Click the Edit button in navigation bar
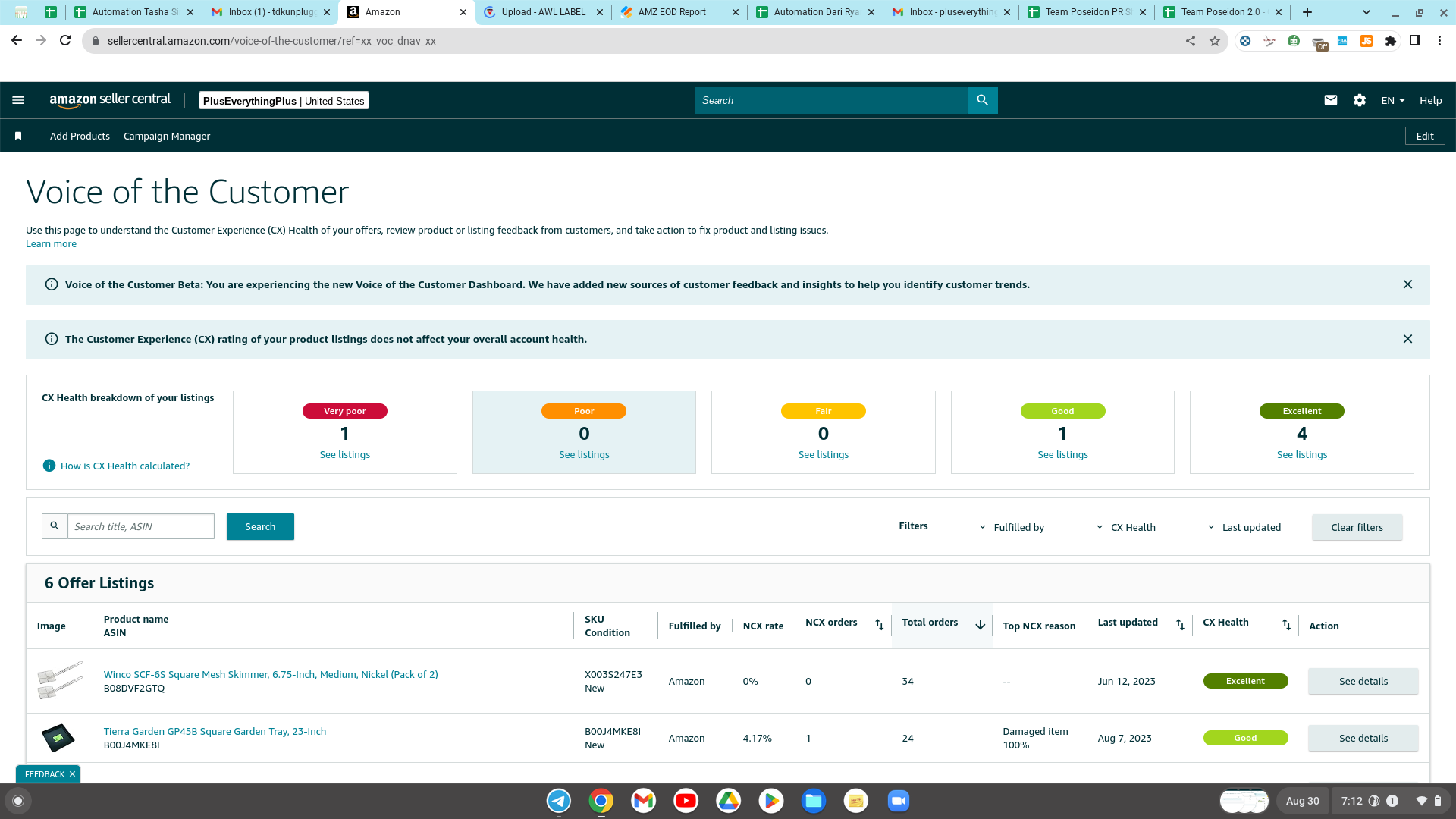 1425,136
